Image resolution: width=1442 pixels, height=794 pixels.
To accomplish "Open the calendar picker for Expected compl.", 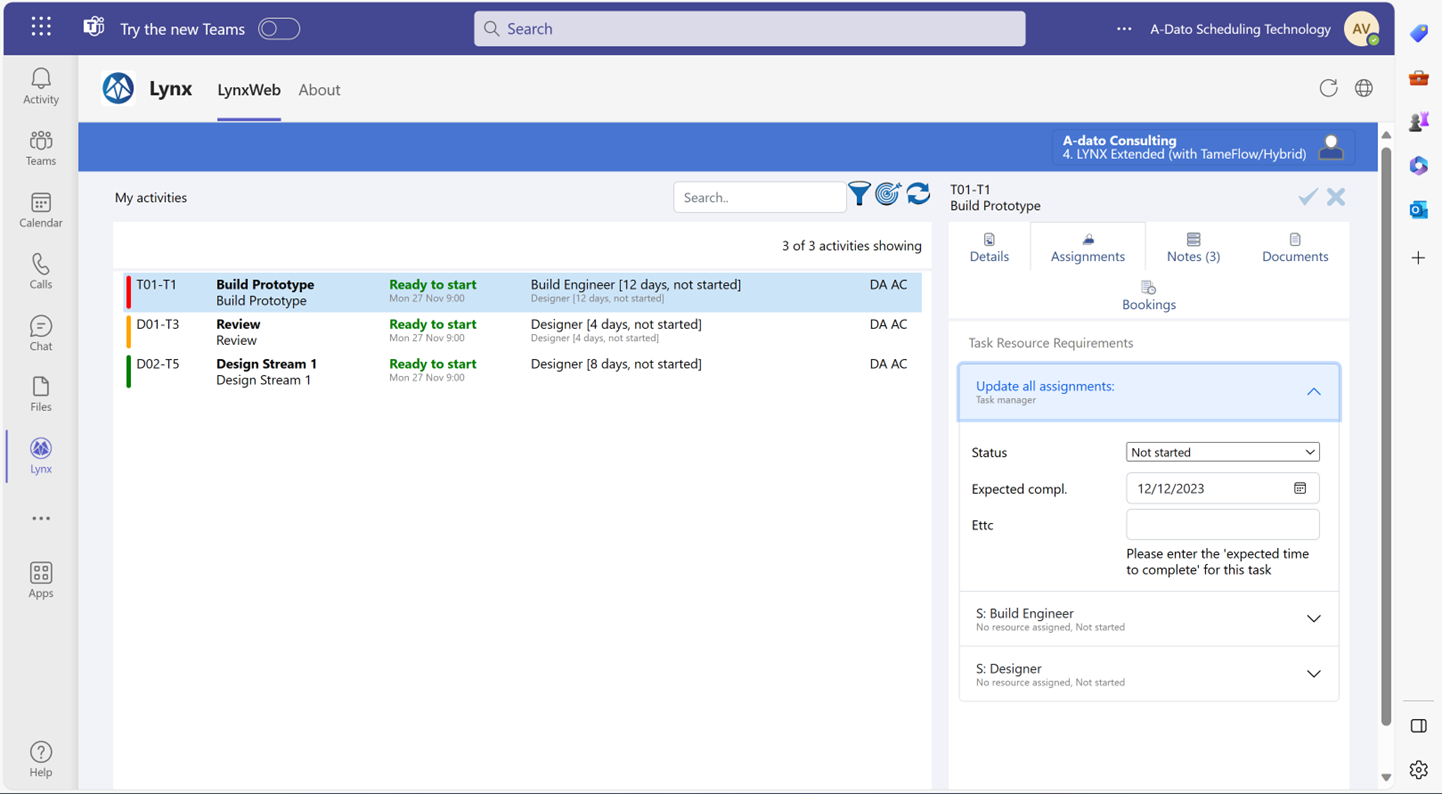I will pos(1300,488).
